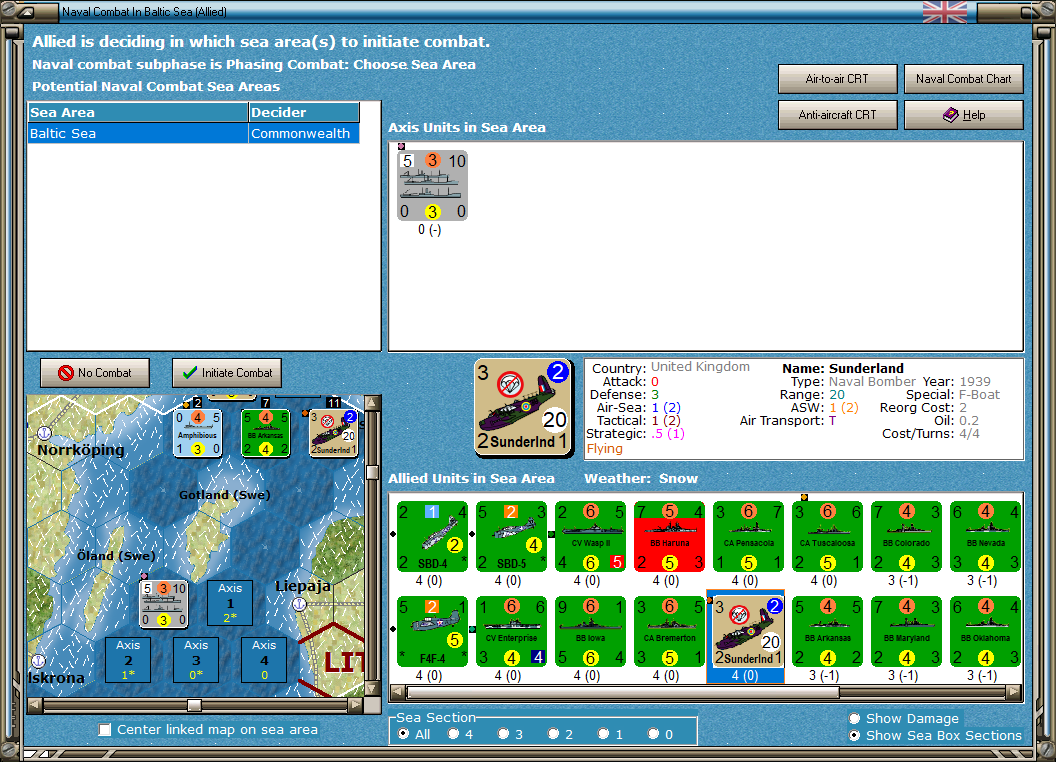Image resolution: width=1056 pixels, height=762 pixels.
Task: Select the BB Maryland battleship unit
Action: click(x=906, y=631)
